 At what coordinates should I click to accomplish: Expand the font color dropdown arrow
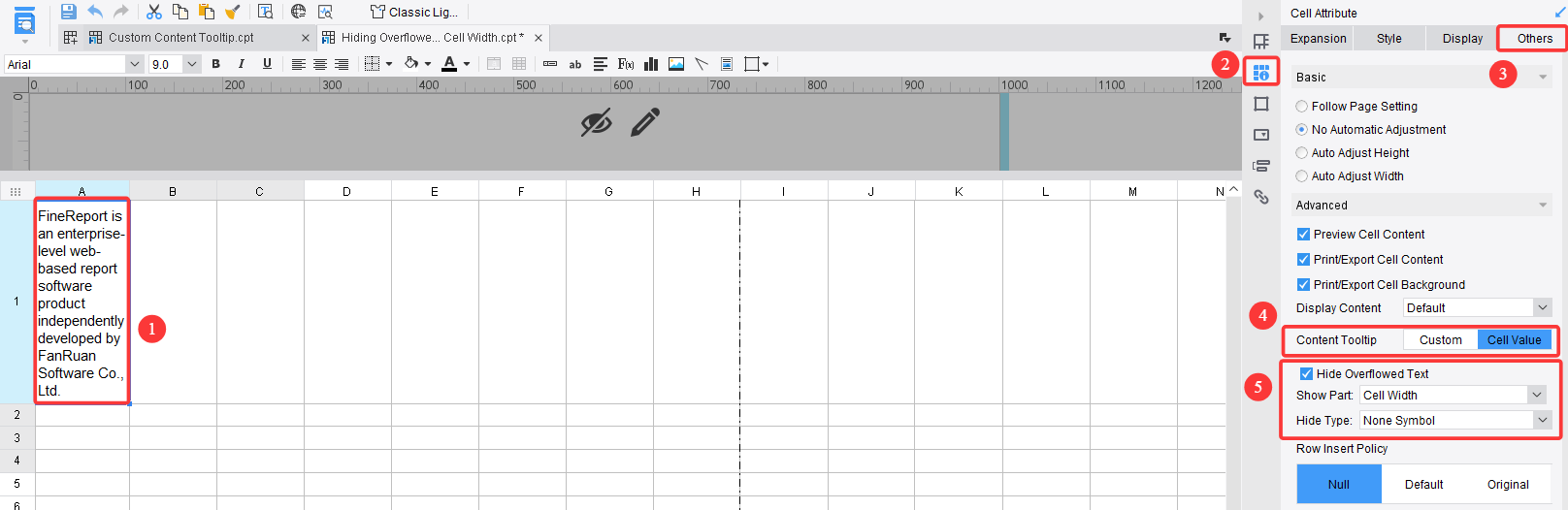[x=467, y=64]
